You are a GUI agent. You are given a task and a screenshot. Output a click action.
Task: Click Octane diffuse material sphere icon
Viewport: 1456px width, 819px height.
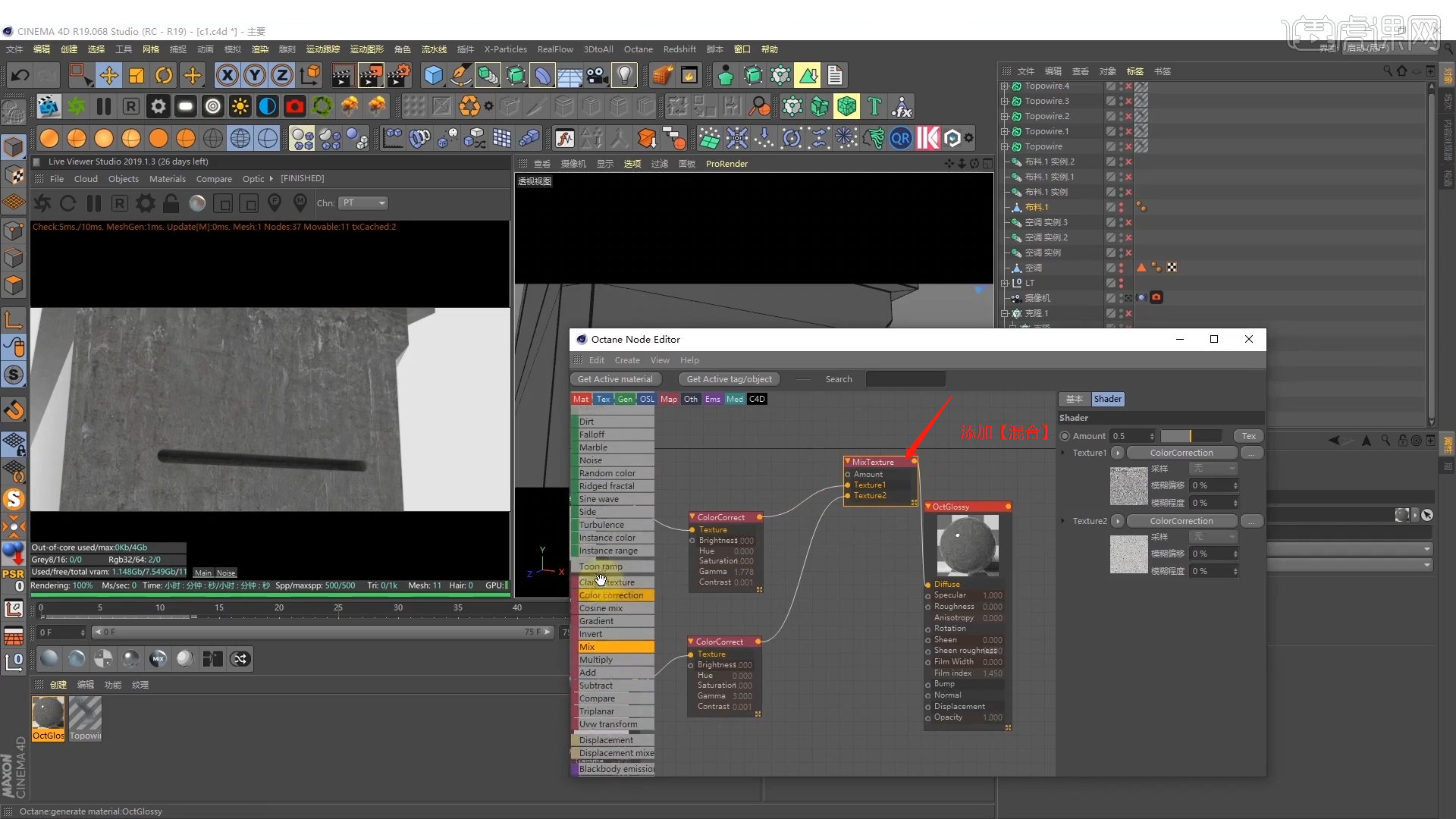pos(49,659)
